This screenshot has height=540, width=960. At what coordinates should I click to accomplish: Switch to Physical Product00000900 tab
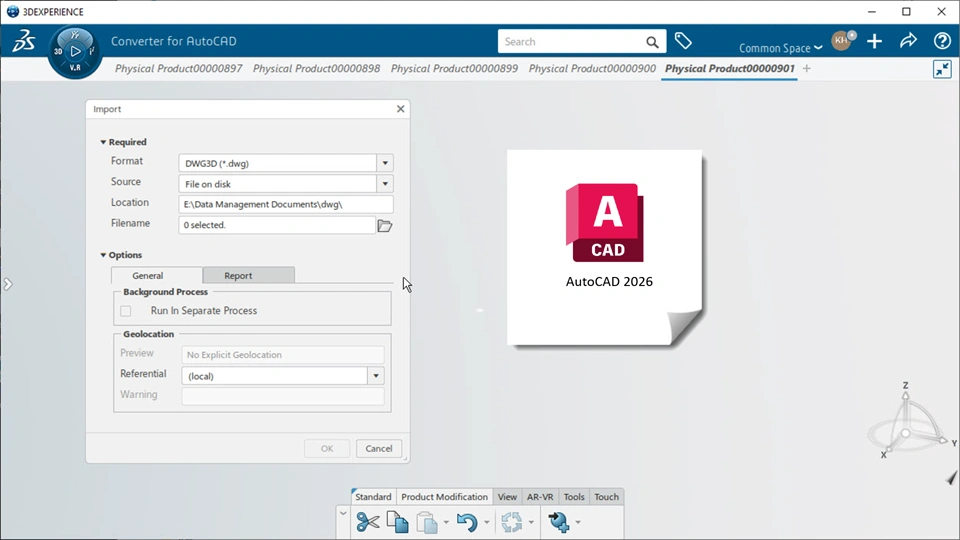click(x=592, y=69)
